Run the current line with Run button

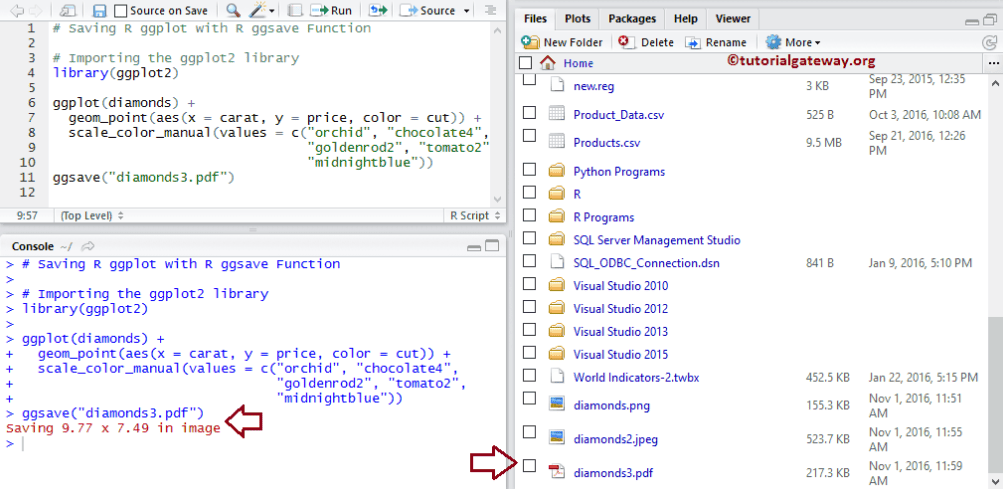(x=331, y=10)
